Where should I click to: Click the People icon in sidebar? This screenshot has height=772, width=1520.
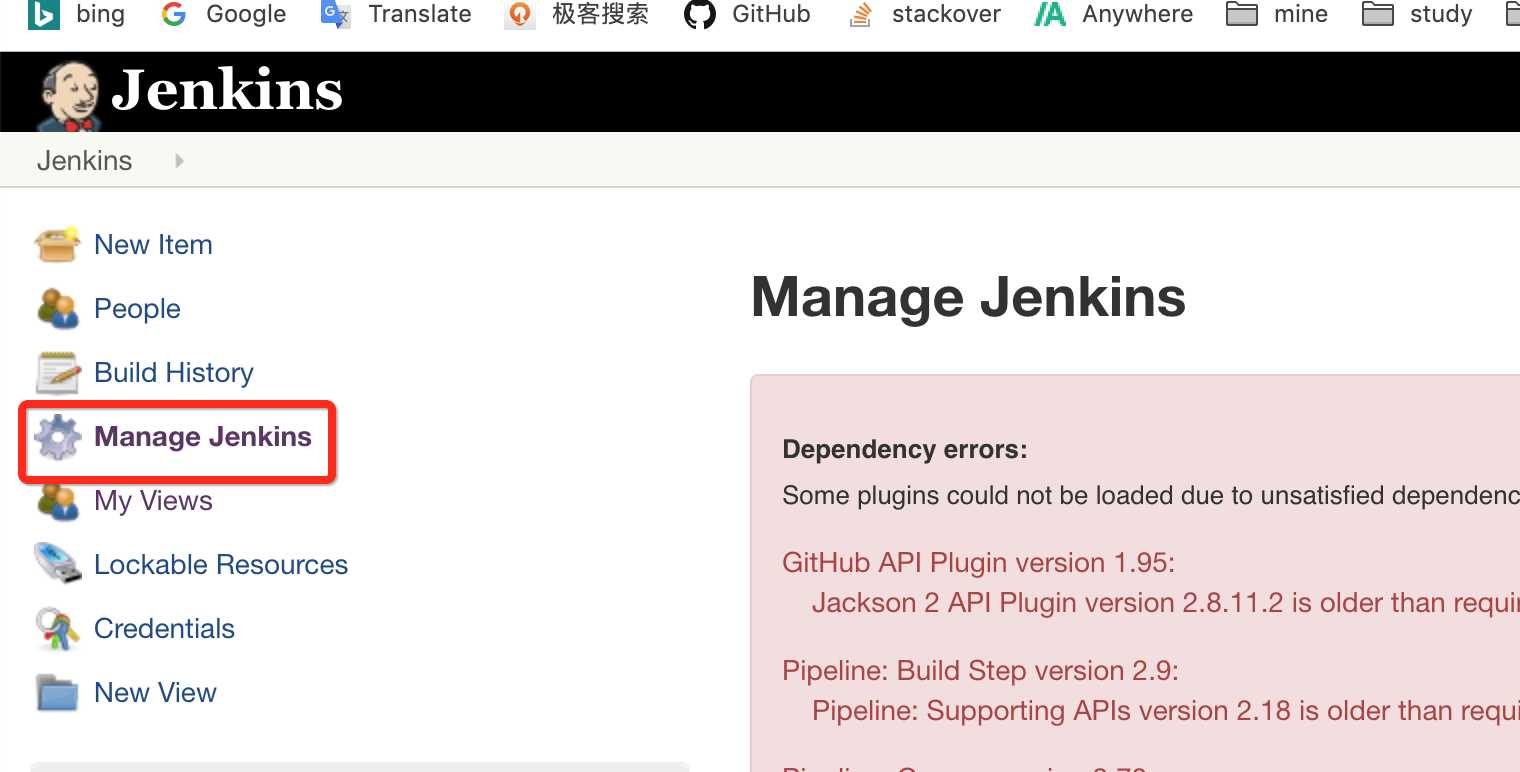[x=57, y=308]
